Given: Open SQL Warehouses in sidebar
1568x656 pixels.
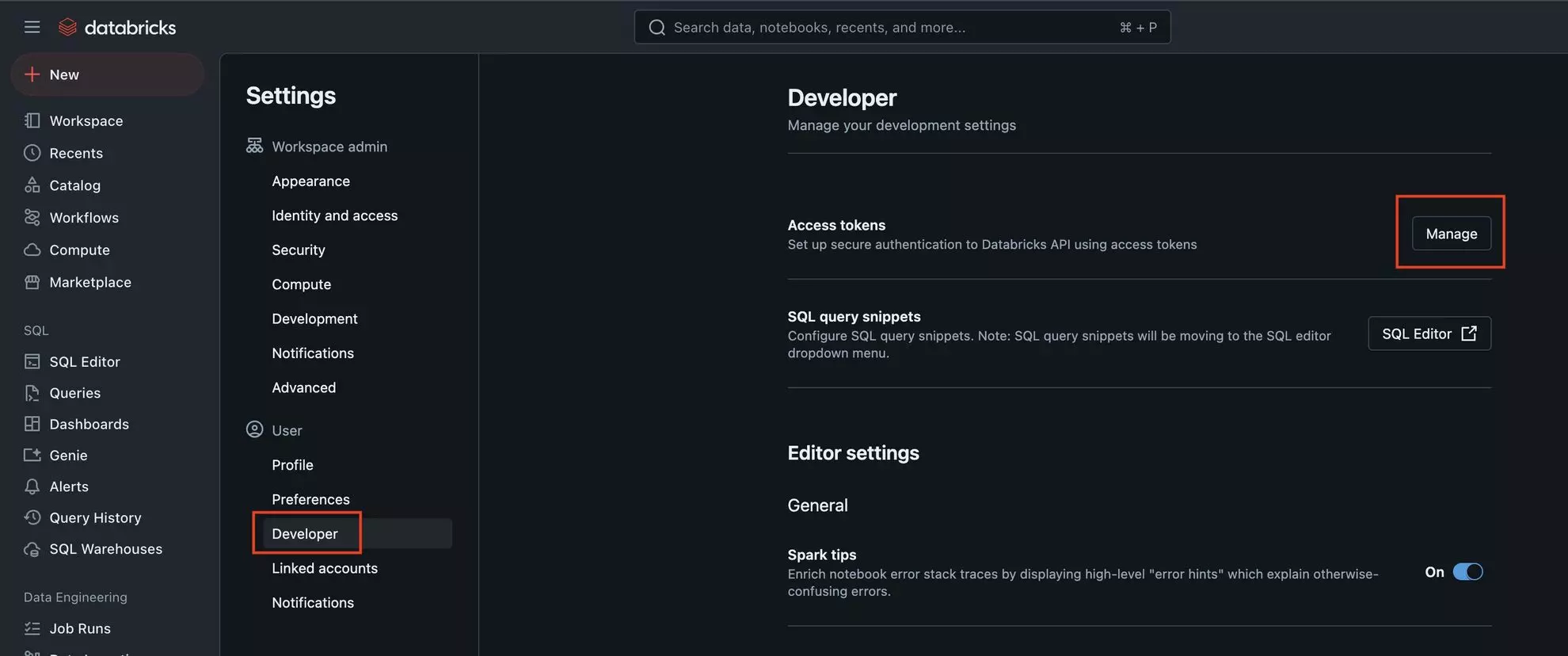Looking at the screenshot, I should pyautogui.click(x=105, y=549).
